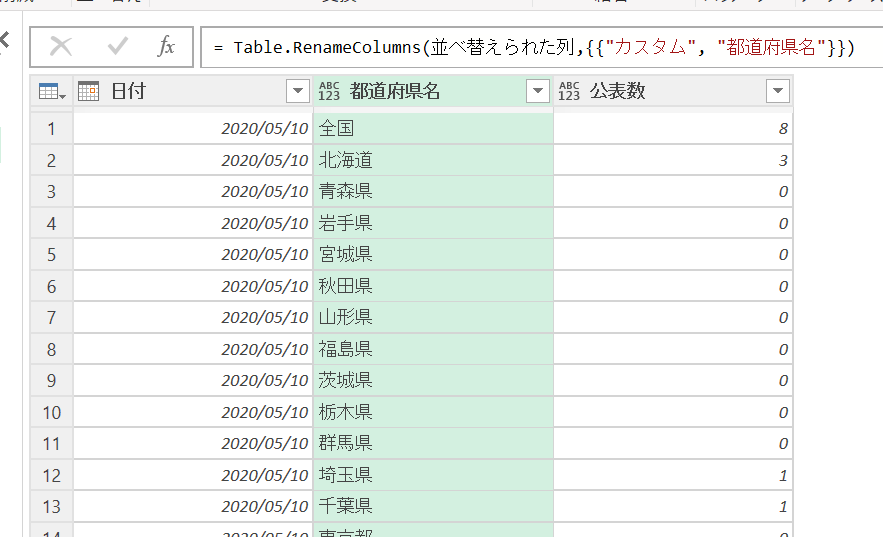The width and height of the screenshot is (883, 537).
Task: Click the 全国 cell
Action: click(x=433, y=129)
